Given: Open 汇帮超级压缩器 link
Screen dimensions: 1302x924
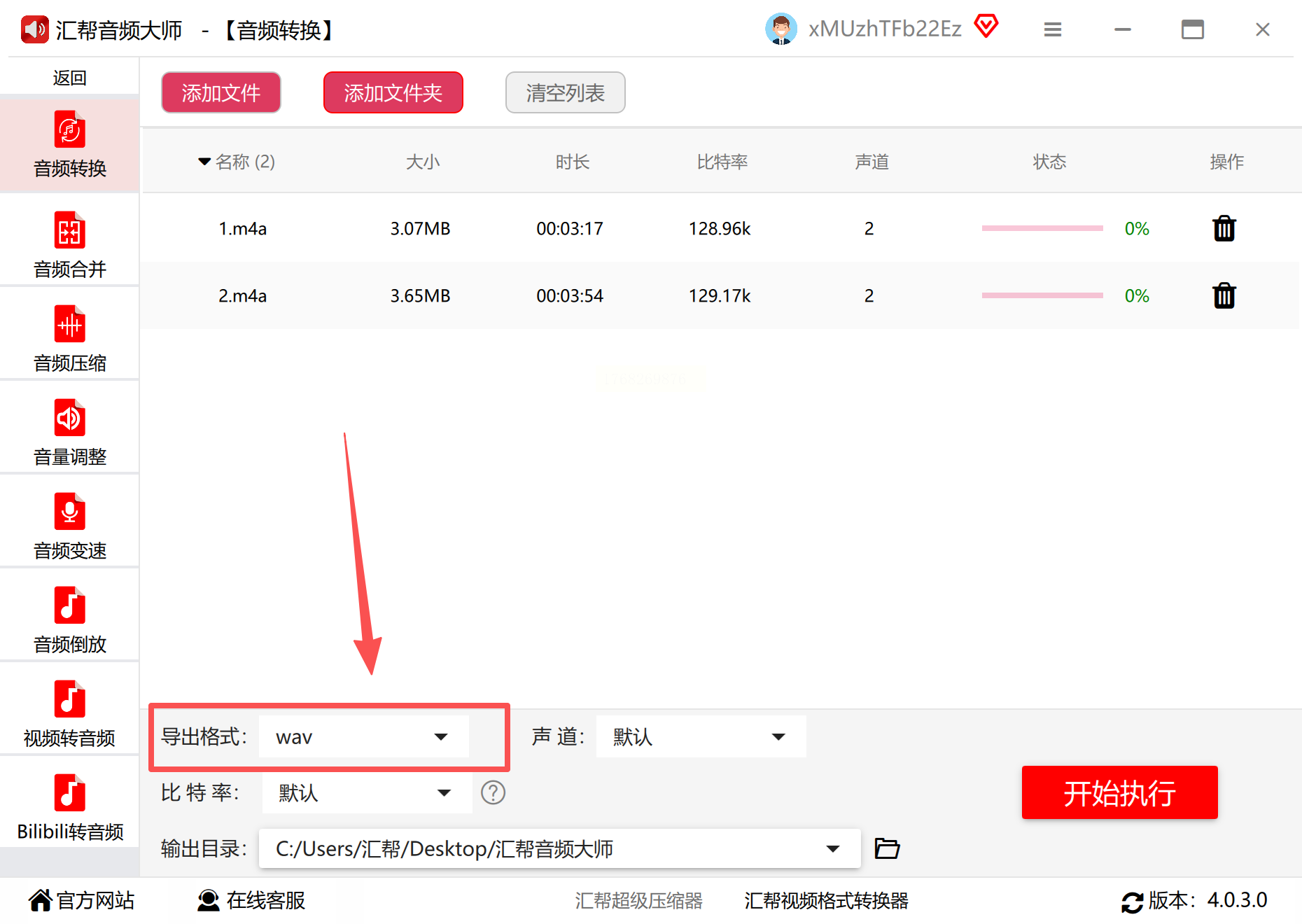Looking at the screenshot, I should (639, 900).
